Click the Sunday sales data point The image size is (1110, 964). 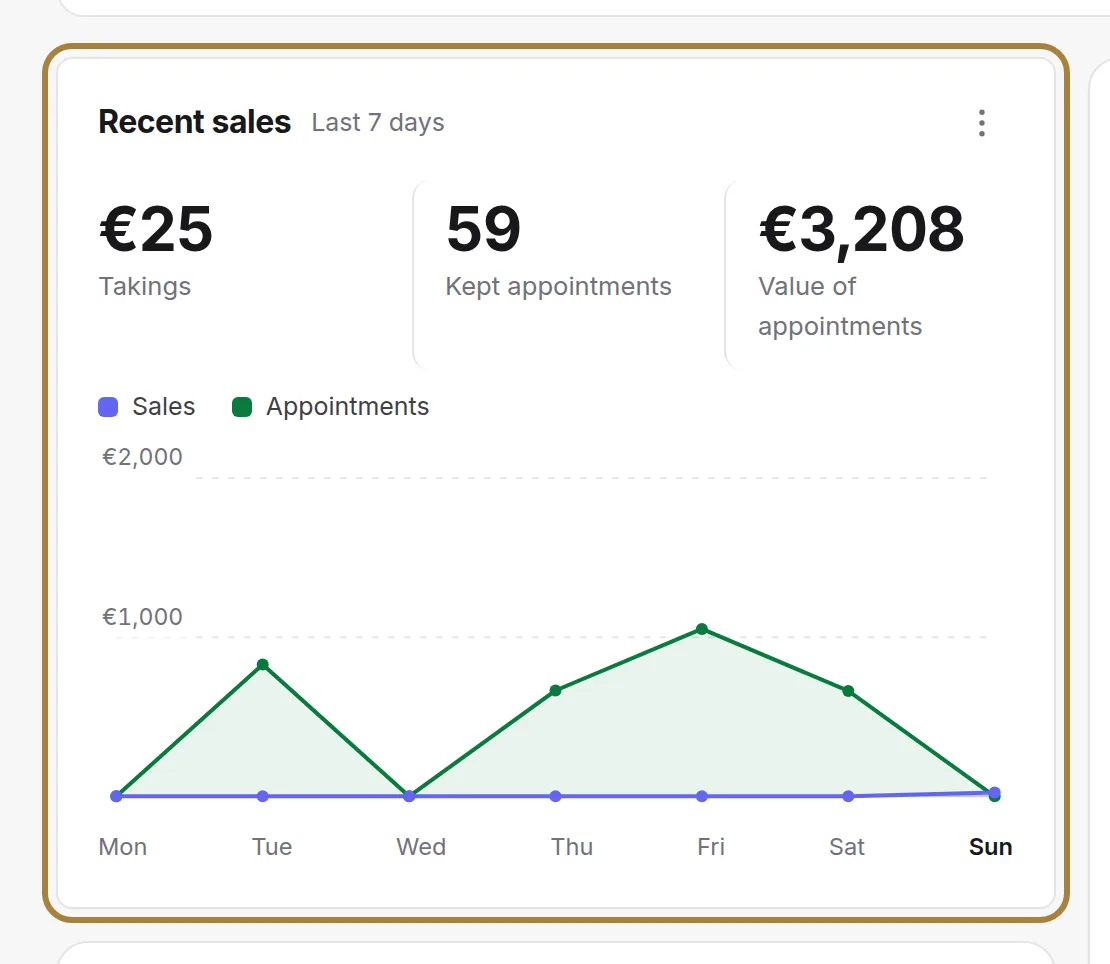click(995, 792)
